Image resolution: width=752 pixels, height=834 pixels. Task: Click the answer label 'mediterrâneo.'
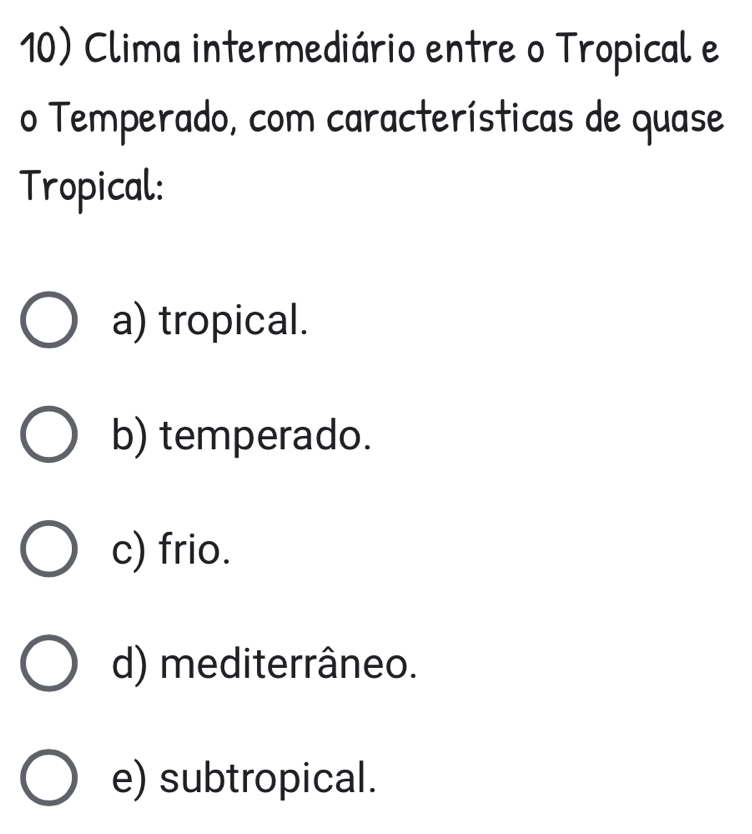coord(287,663)
